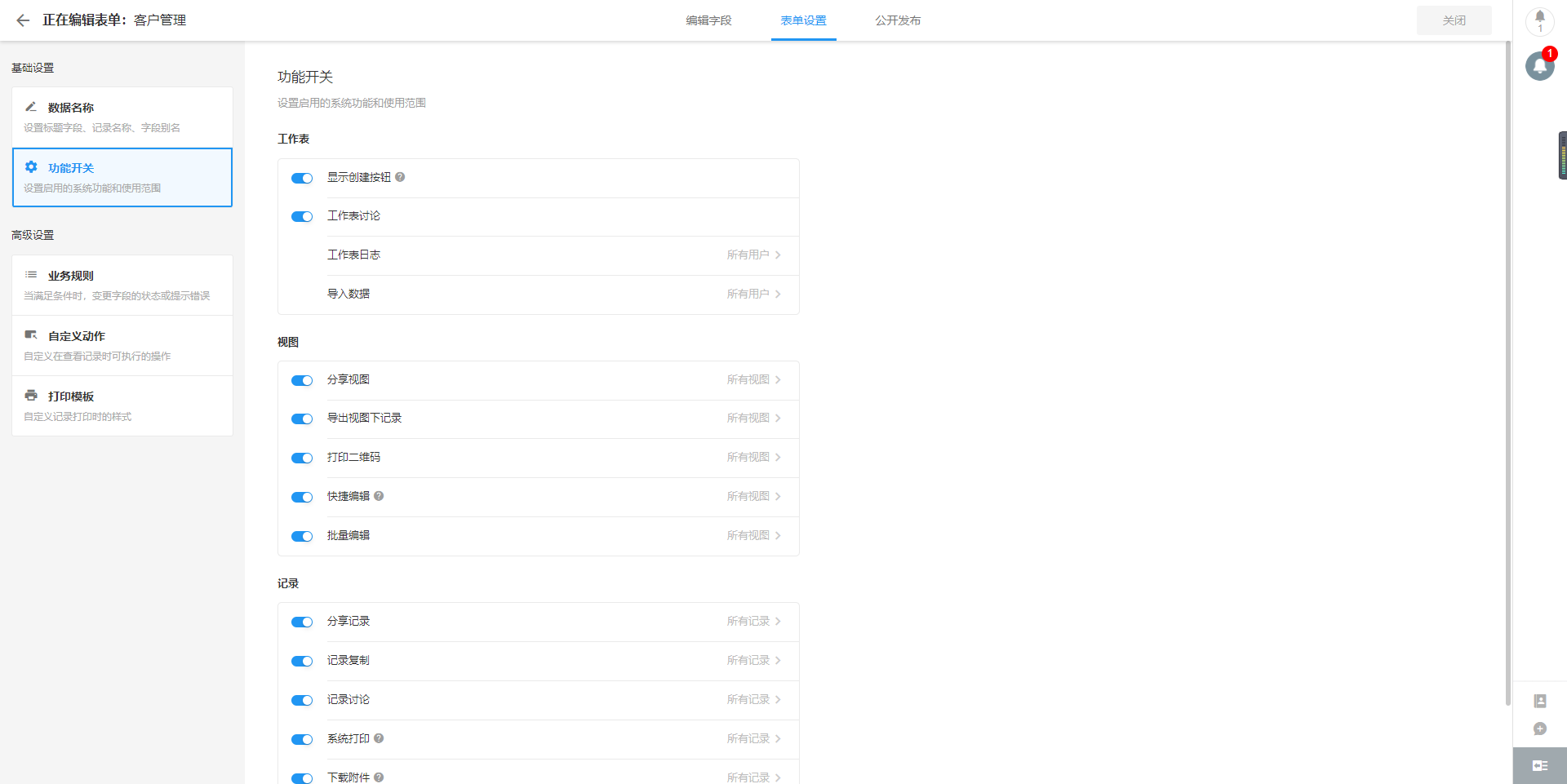Open the chat bubble icon in right sidebar
Image resolution: width=1567 pixels, height=784 pixels.
point(1540,729)
